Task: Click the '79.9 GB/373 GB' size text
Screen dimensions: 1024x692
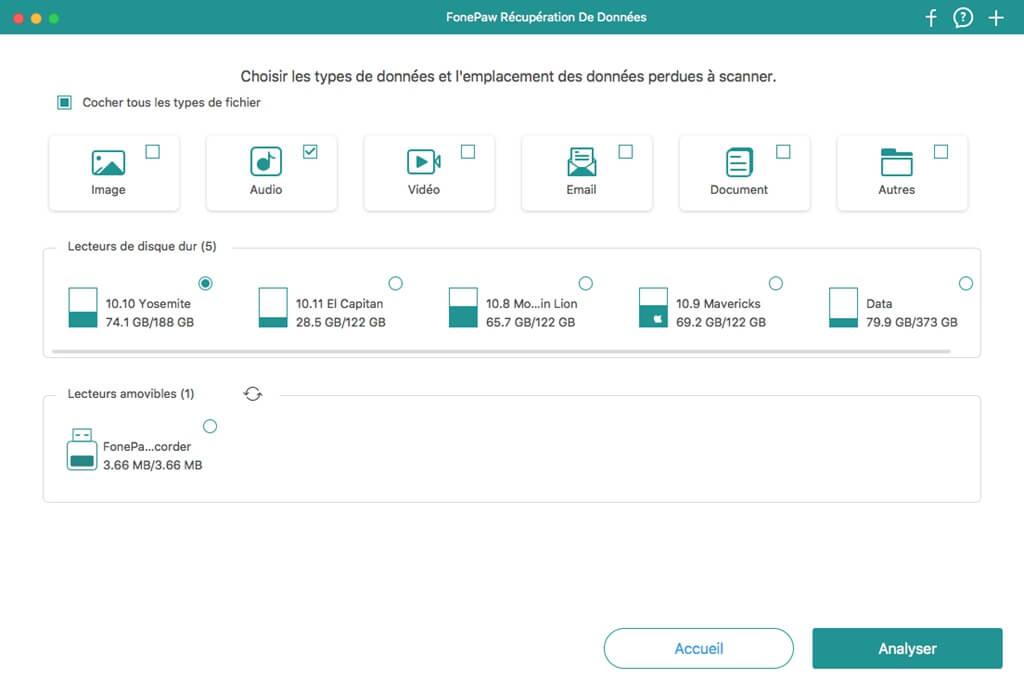Action: [x=912, y=322]
